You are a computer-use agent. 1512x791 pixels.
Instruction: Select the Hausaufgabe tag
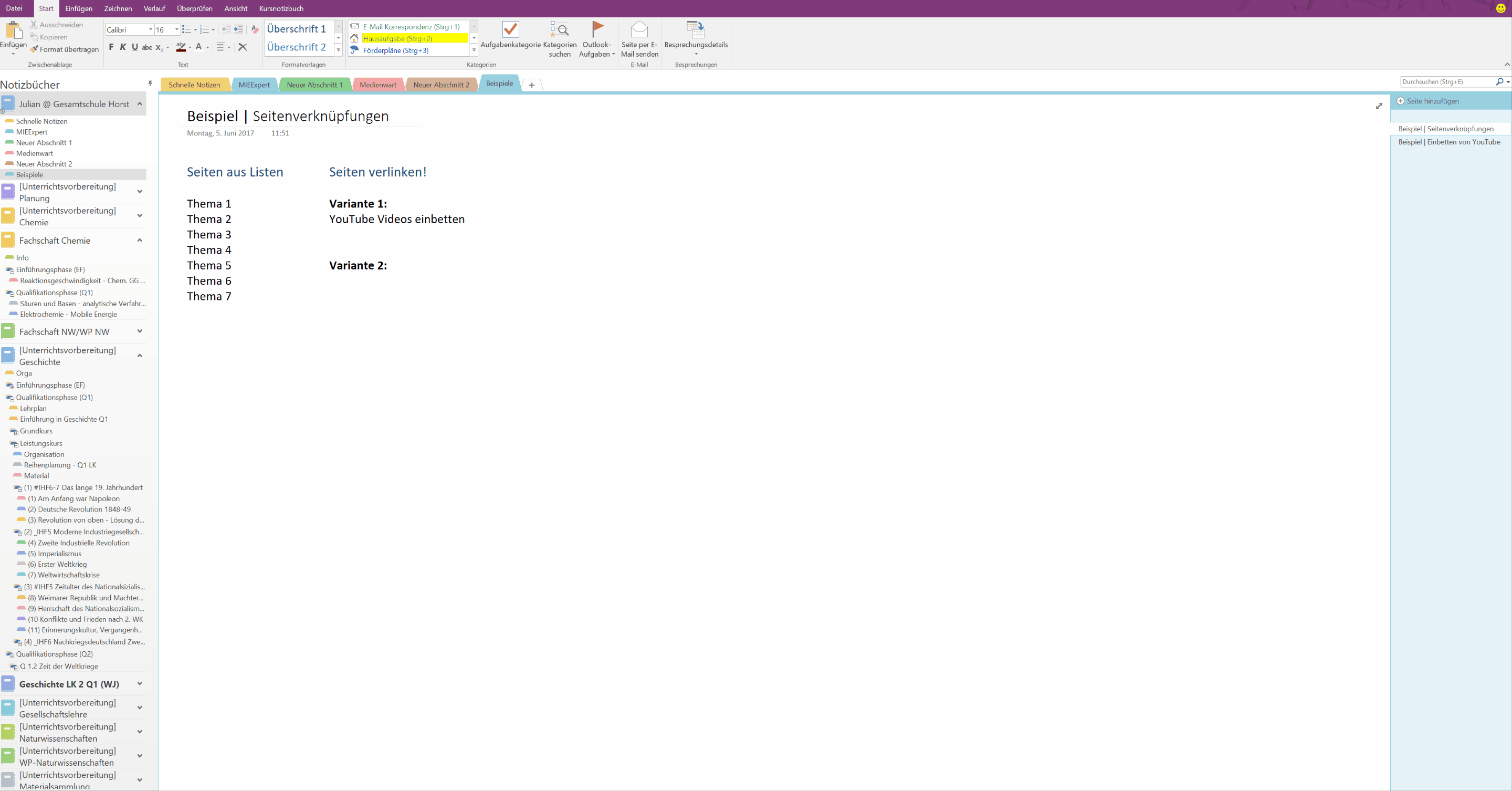point(409,38)
